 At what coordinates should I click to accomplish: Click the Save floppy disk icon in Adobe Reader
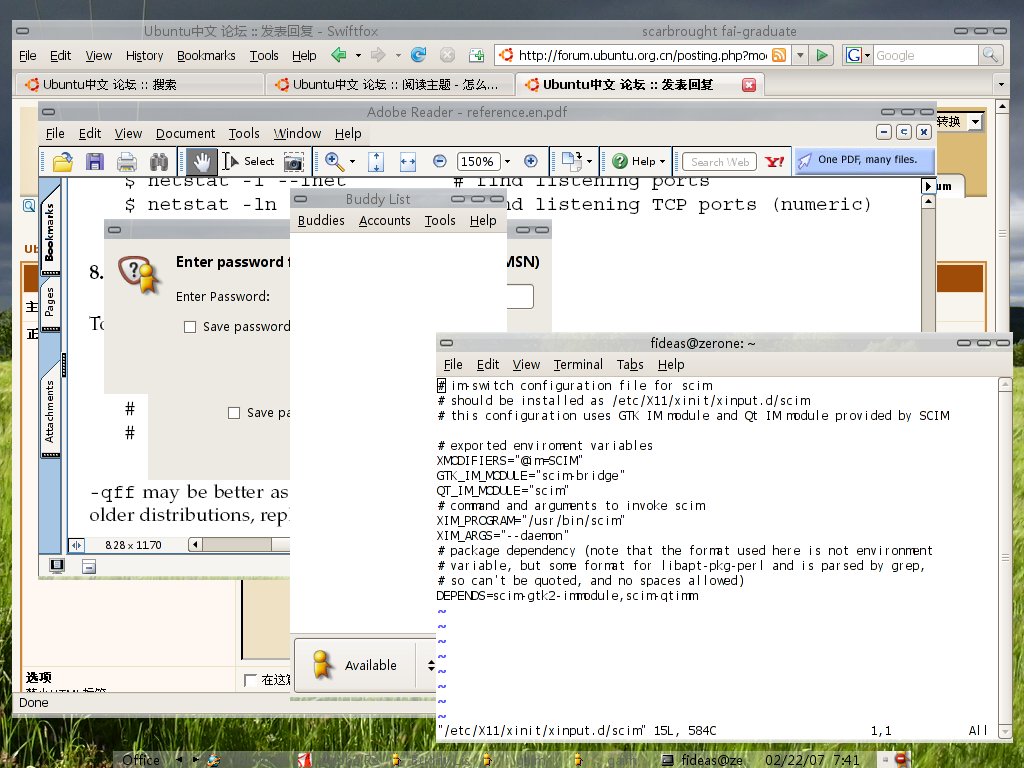[x=95, y=161]
